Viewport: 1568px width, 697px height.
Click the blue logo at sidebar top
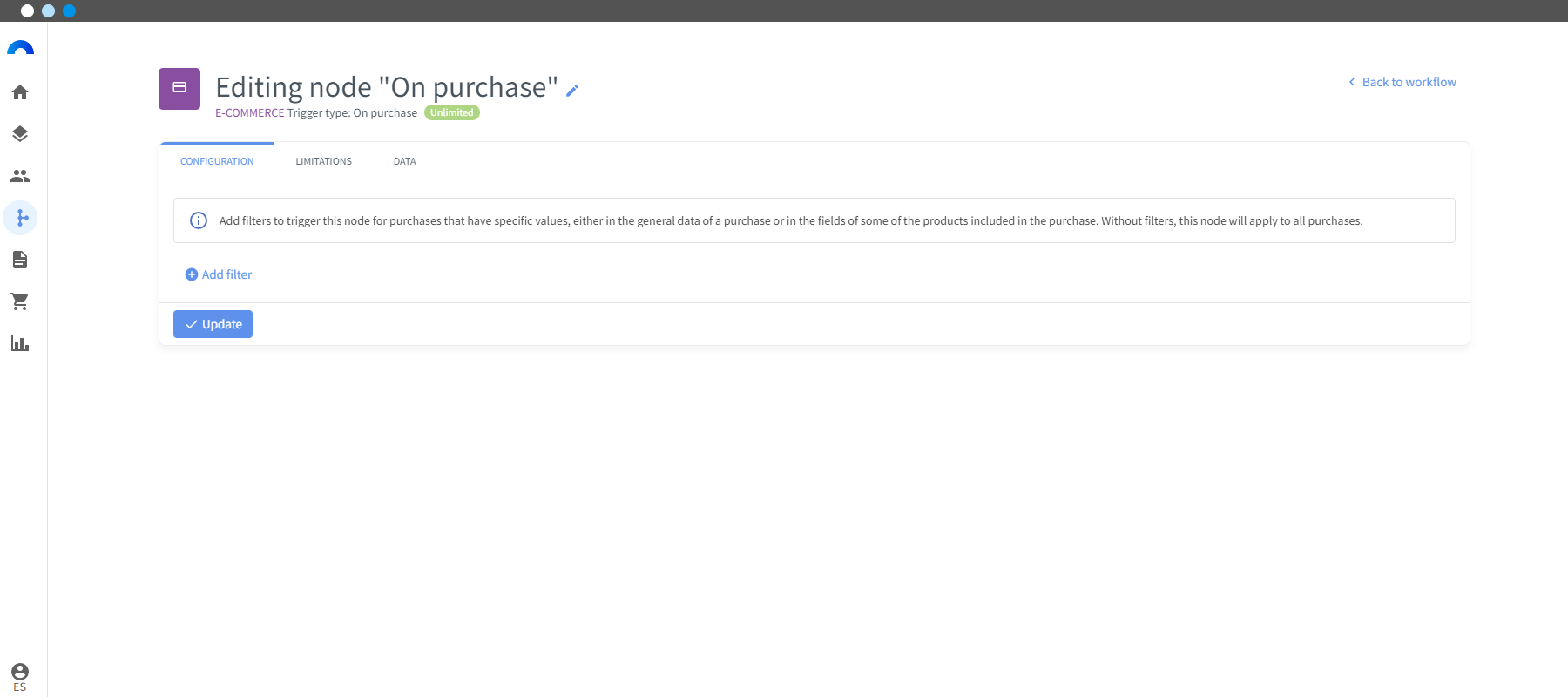tap(20, 48)
